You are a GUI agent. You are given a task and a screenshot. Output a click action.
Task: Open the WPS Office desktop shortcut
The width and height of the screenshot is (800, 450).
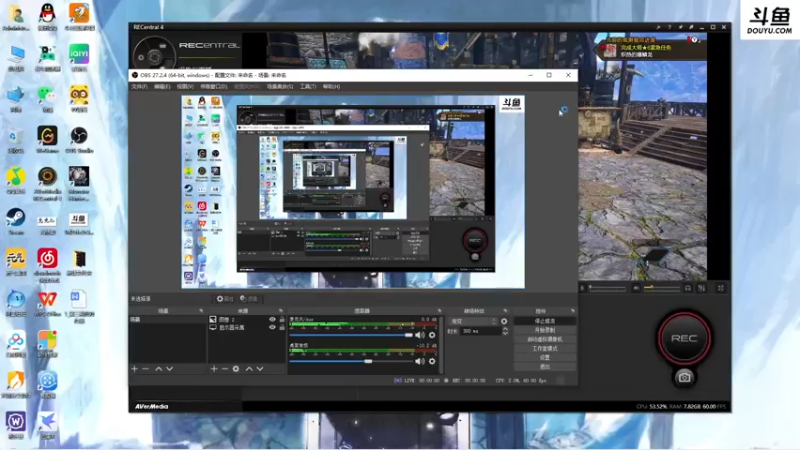click(47, 302)
